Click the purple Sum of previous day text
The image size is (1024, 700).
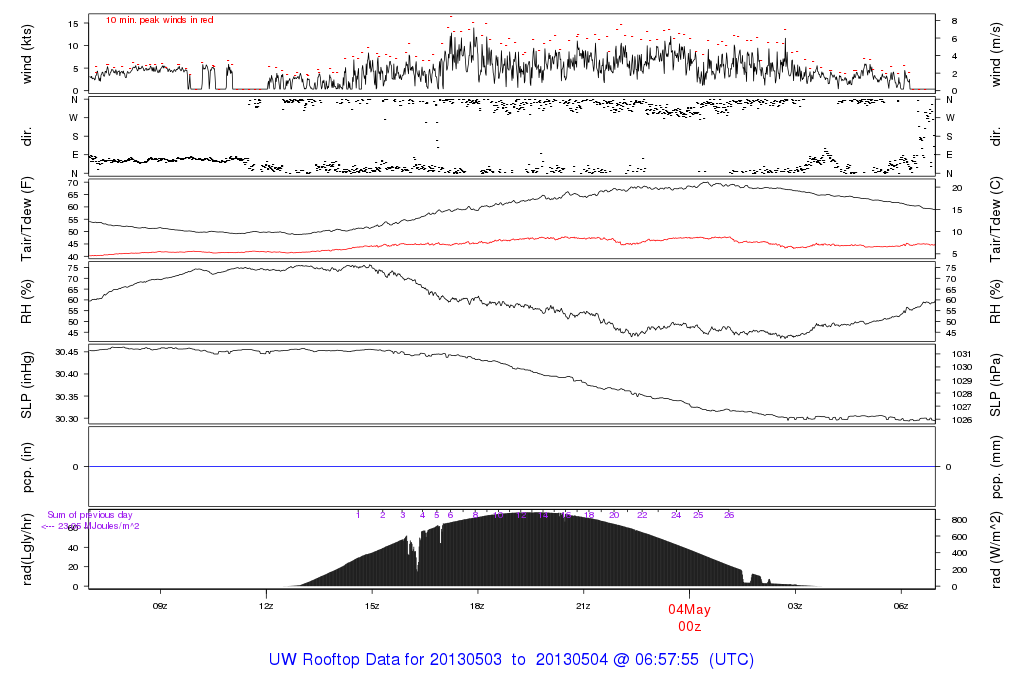pyautogui.click(x=90, y=514)
